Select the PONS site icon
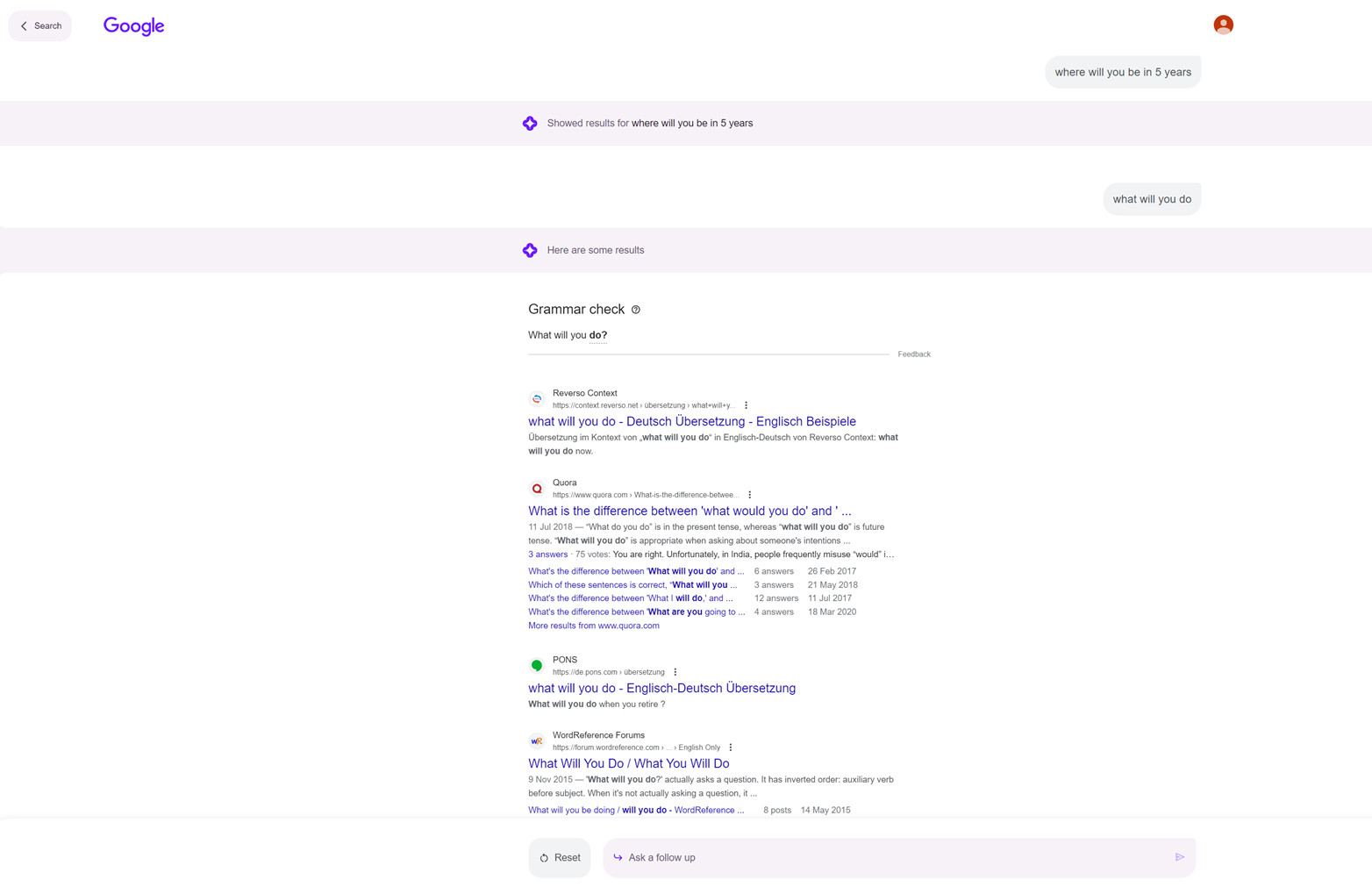Image resolution: width=1372 pixels, height=887 pixels. 537,665
